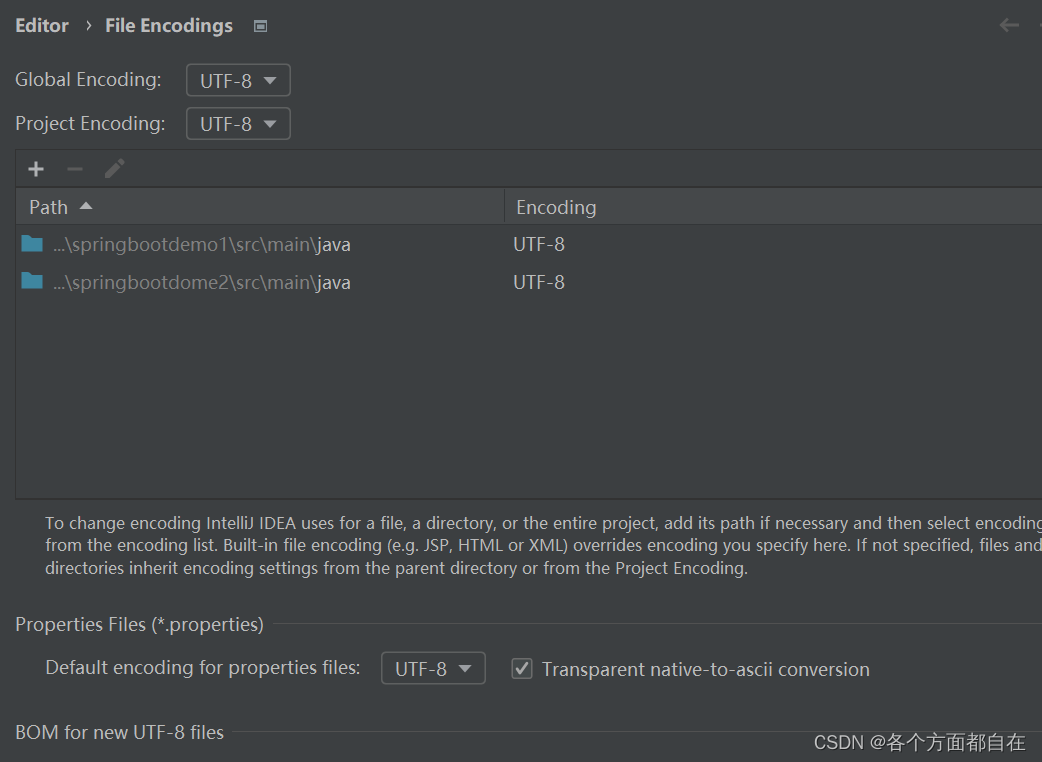Click the BOM for new UTF-8 files section label
This screenshot has width=1042, height=762.
119,732
